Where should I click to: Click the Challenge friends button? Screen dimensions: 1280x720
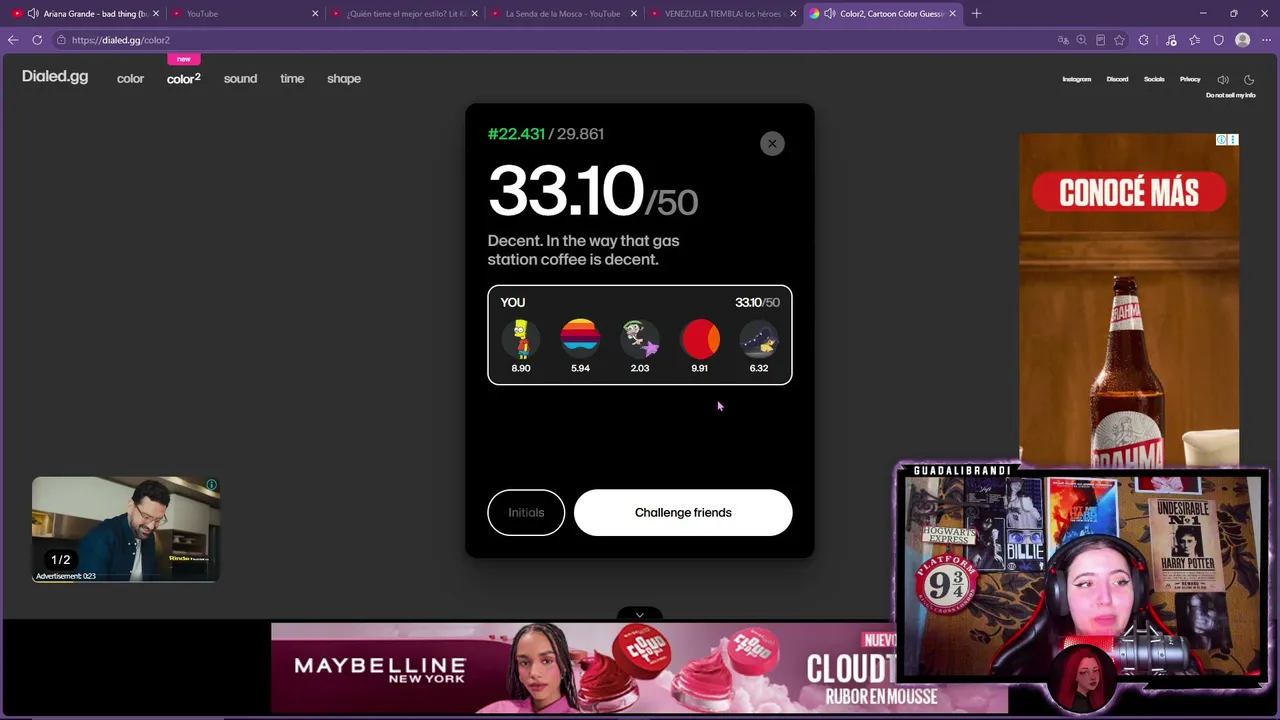[683, 513]
